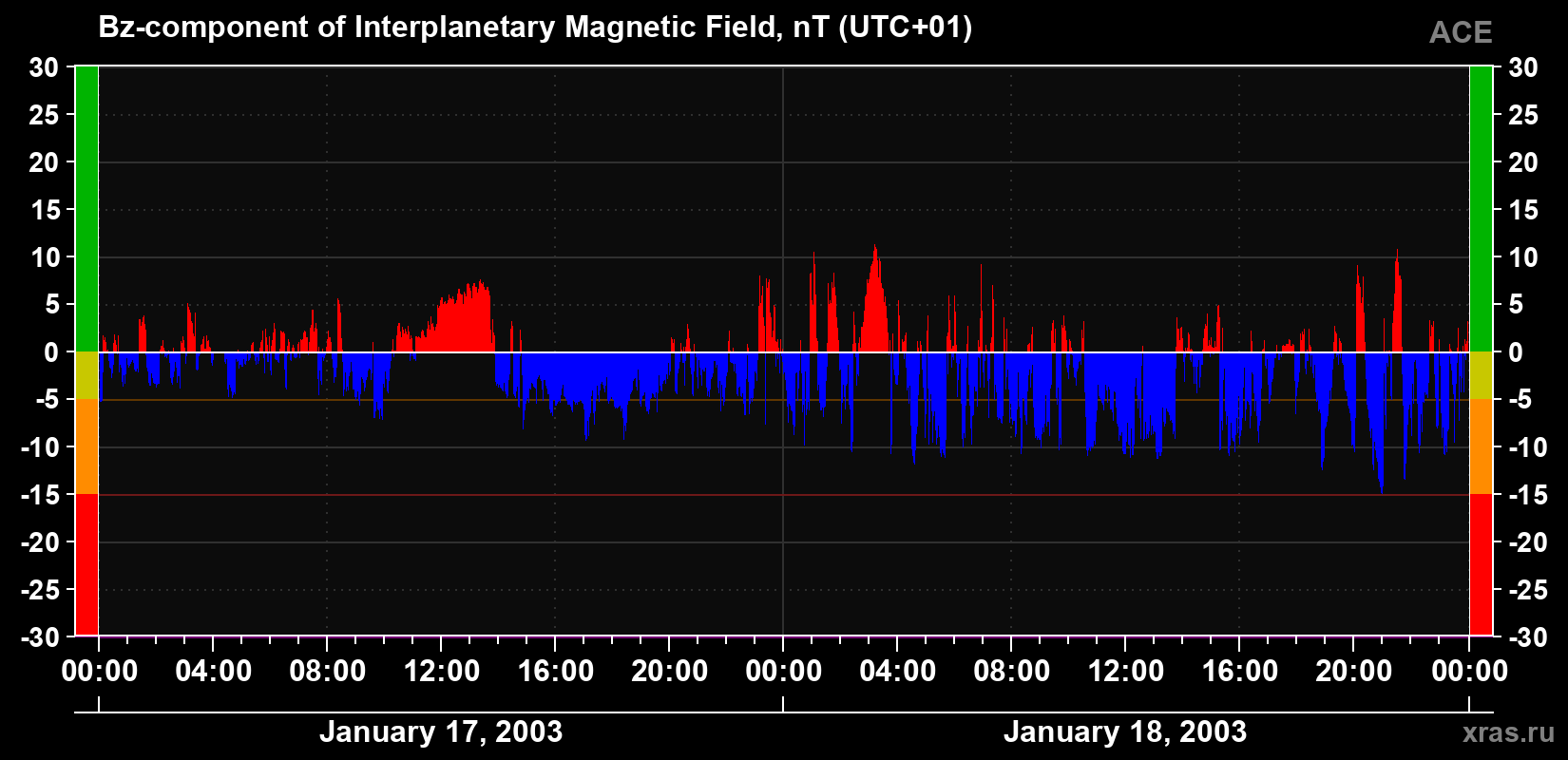The image size is (1568, 760).
Task: Click the 20:00 time label for January 17
Action: 670,672
